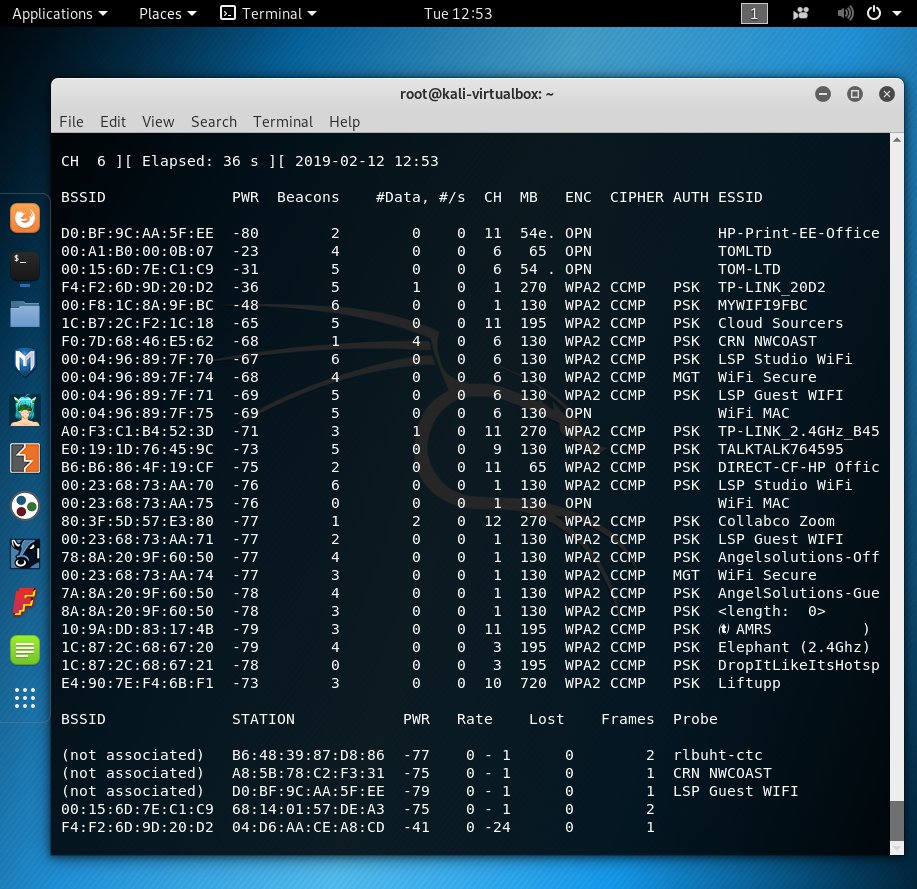Launch Metasploit from the dock
This screenshot has height=889, width=917.
click(25, 362)
